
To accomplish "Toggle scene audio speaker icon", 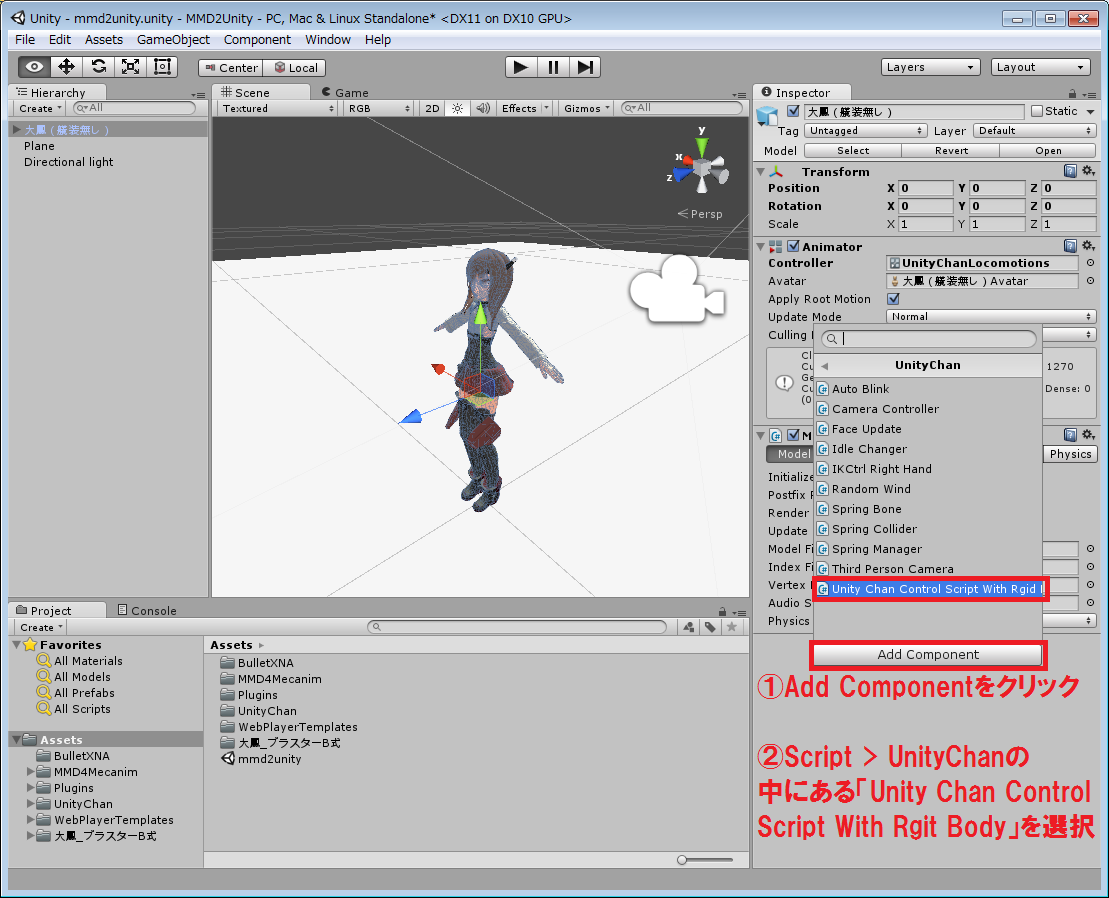I will point(482,108).
